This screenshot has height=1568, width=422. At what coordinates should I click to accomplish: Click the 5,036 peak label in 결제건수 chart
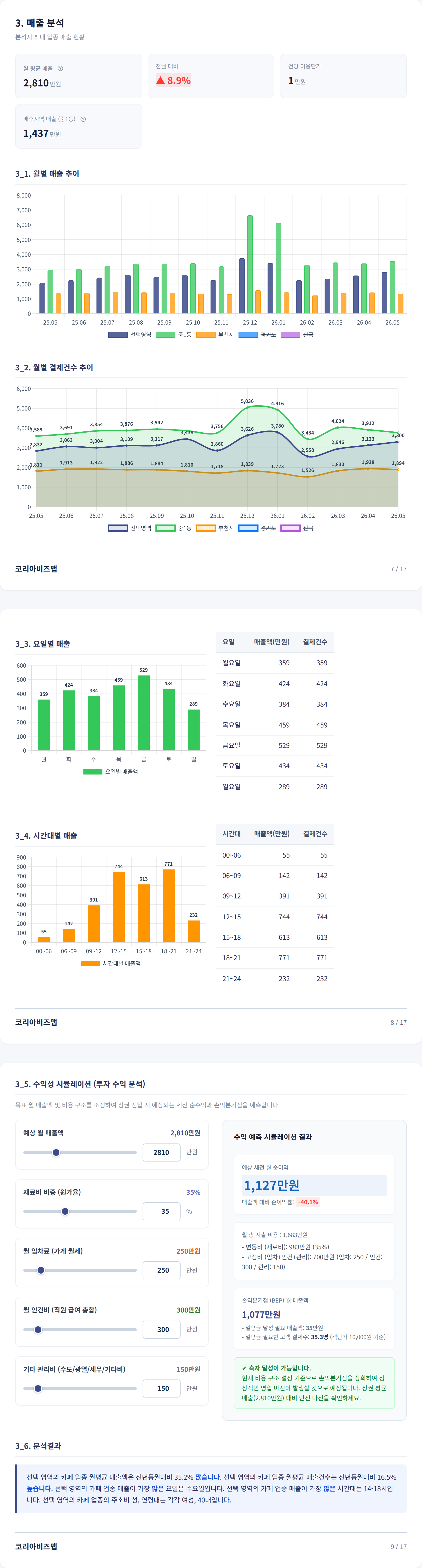pos(247,401)
